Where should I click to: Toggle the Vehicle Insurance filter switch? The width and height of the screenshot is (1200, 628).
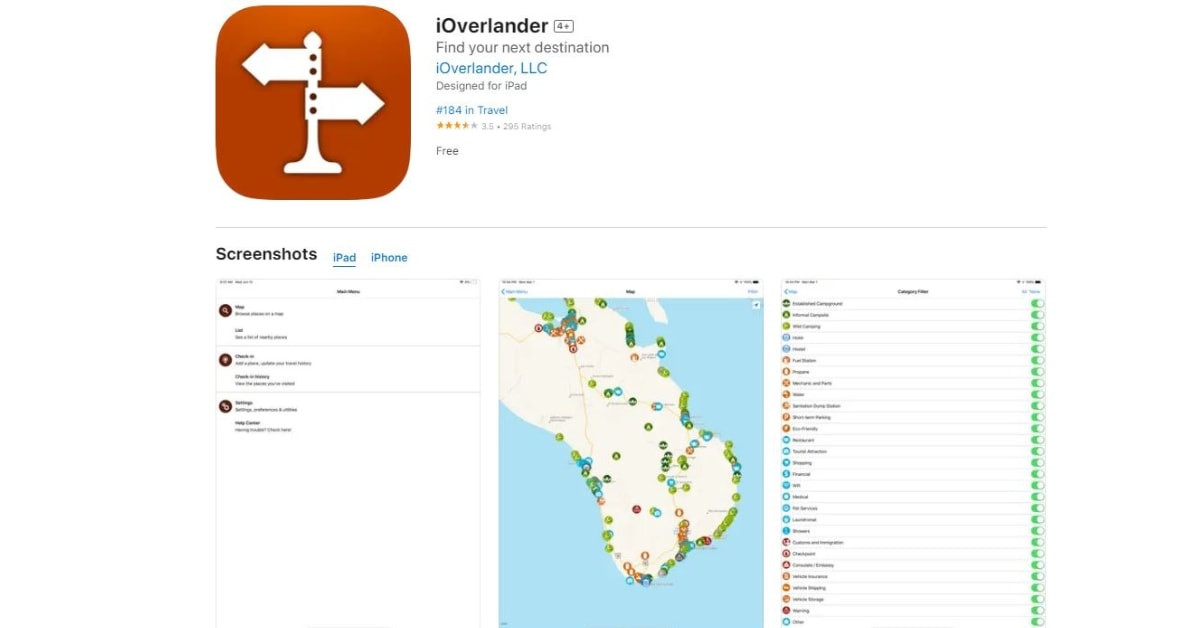click(1037, 577)
